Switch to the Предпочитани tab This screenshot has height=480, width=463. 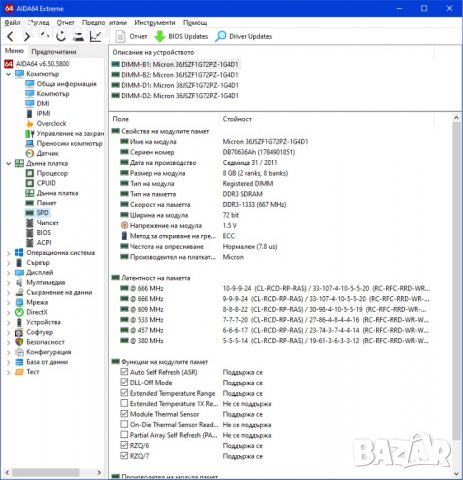coord(54,52)
